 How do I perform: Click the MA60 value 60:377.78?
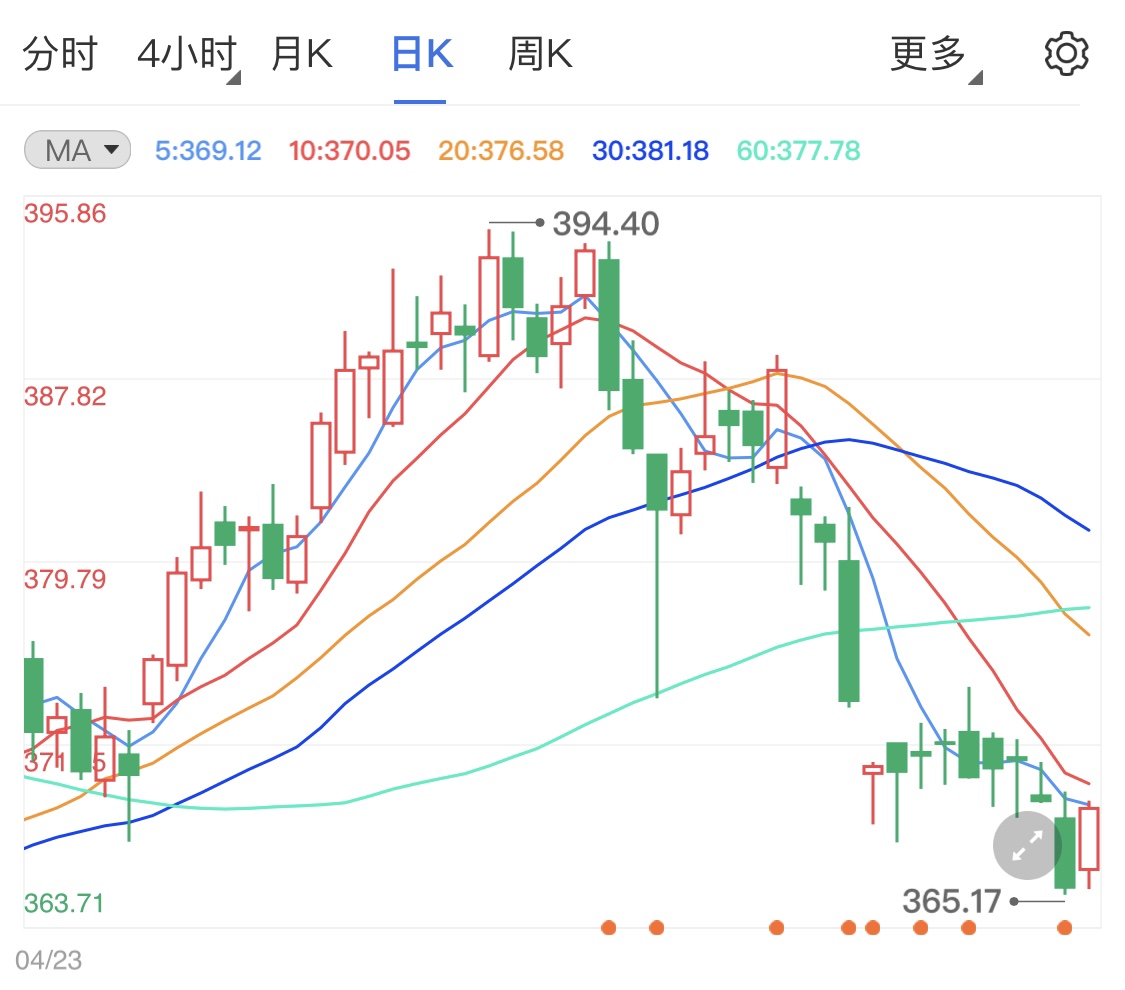pyautogui.click(x=799, y=151)
